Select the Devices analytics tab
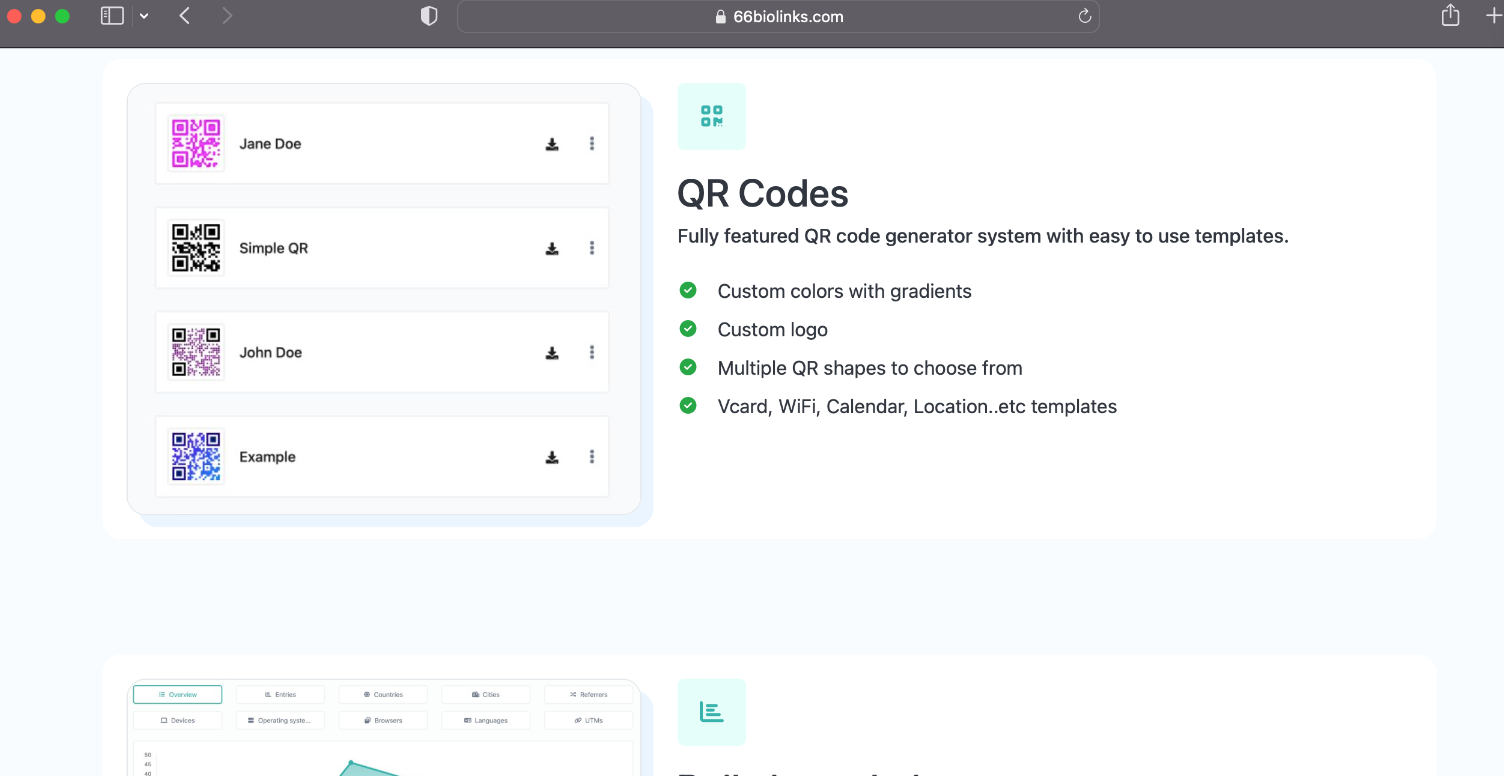Image resolution: width=1504 pixels, height=776 pixels. [x=177, y=720]
